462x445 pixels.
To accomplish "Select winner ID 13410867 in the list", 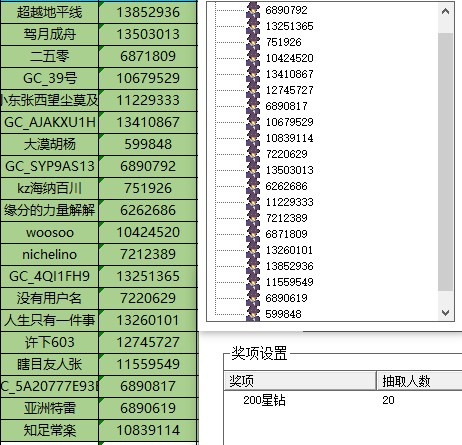I will click(289, 74).
